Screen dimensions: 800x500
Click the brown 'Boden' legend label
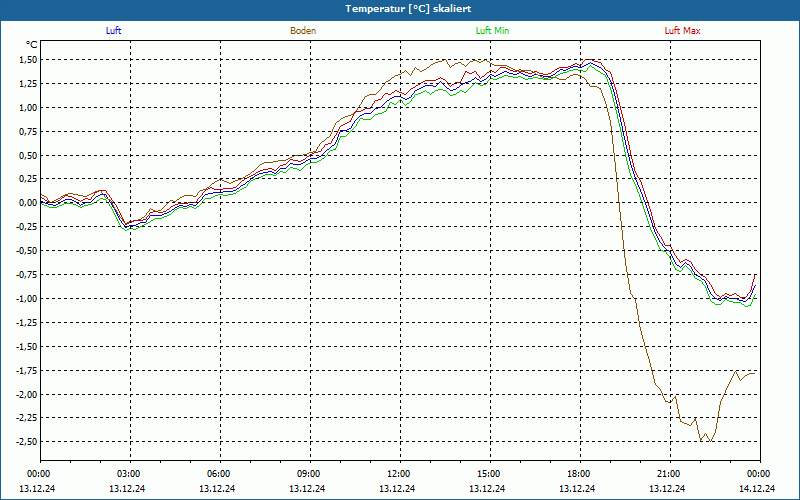tap(303, 31)
